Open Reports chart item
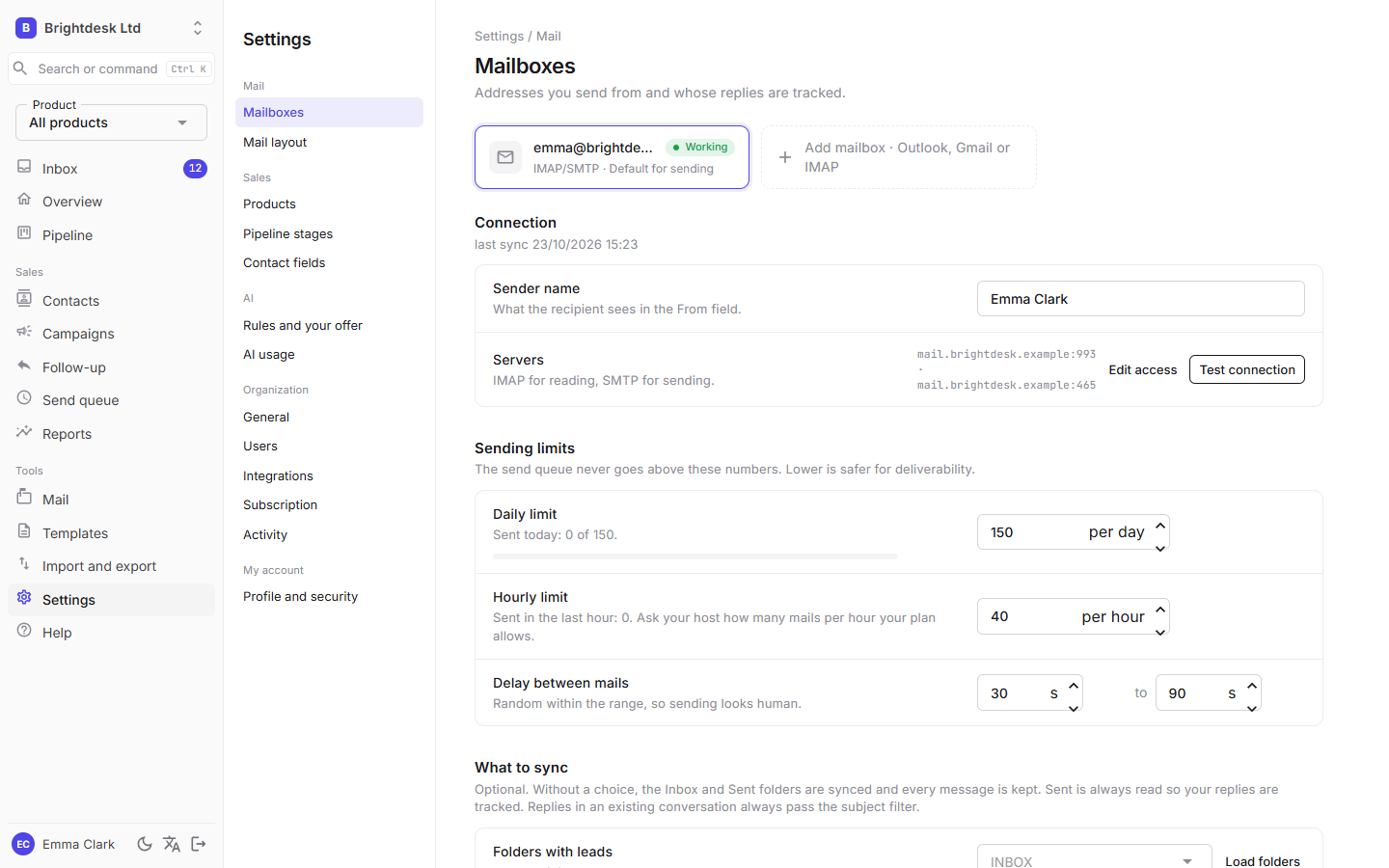 click(111, 434)
